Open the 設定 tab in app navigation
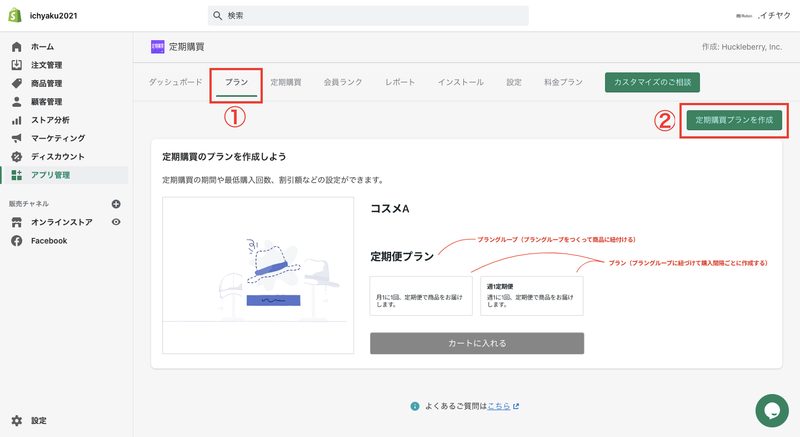The image size is (800, 437). click(514, 82)
